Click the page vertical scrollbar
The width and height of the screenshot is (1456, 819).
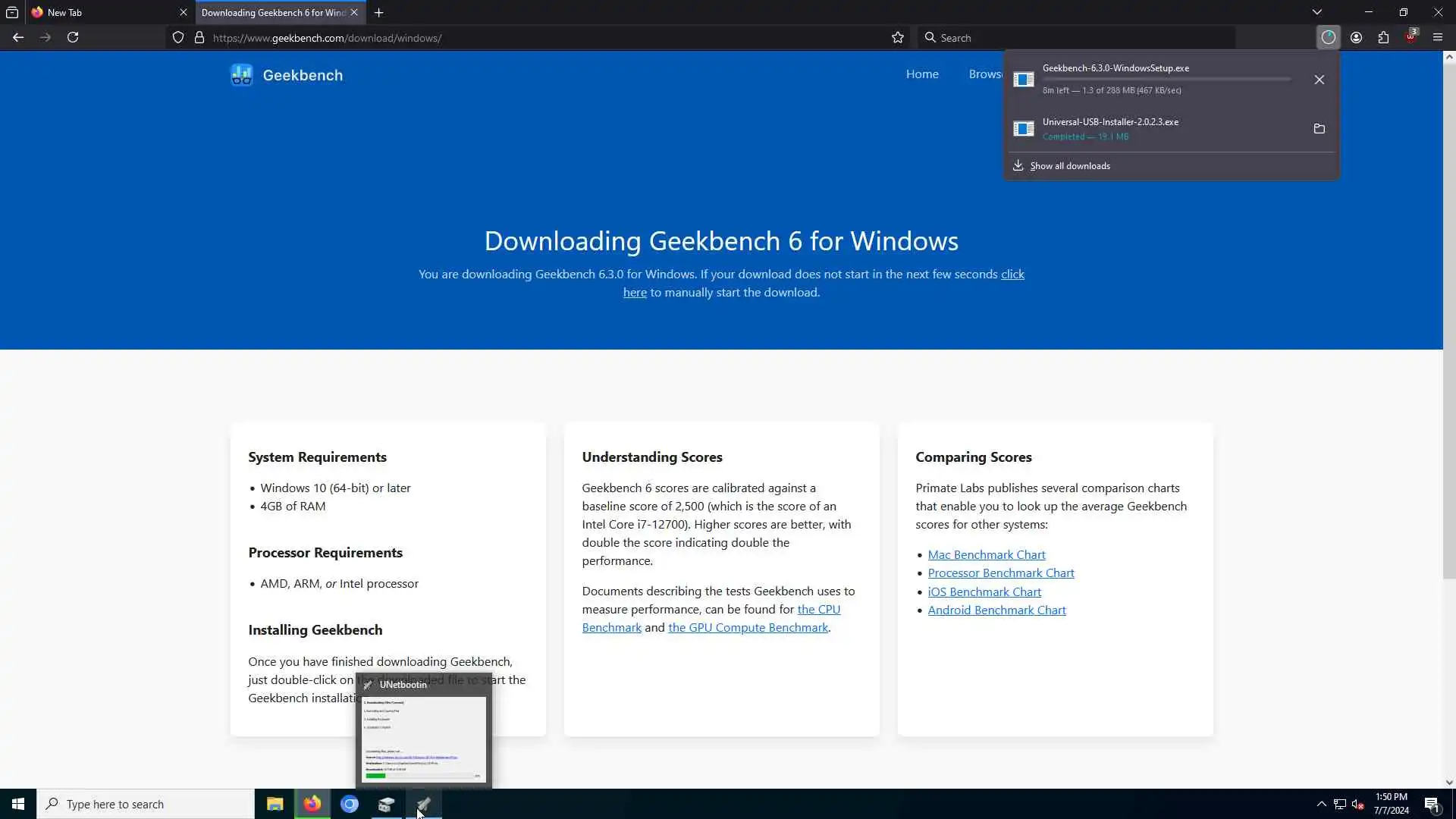coord(1449,318)
